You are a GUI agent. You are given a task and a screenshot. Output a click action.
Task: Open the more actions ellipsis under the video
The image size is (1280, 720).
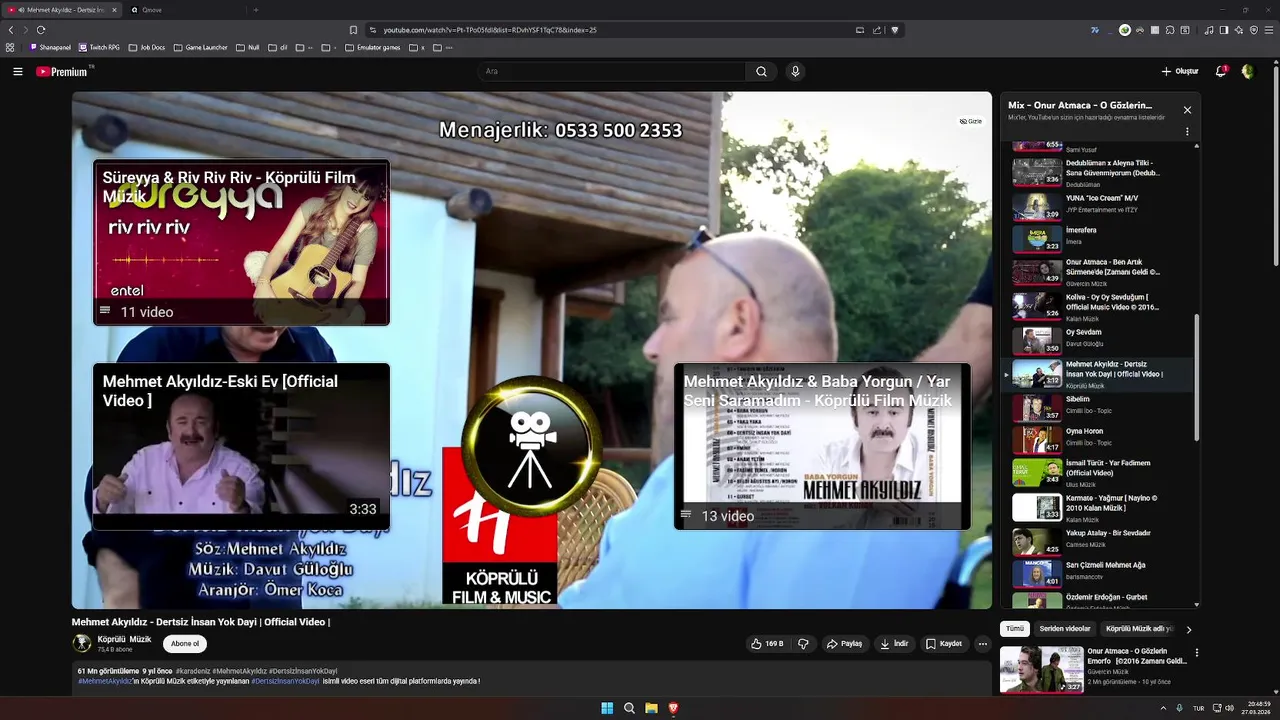982,644
